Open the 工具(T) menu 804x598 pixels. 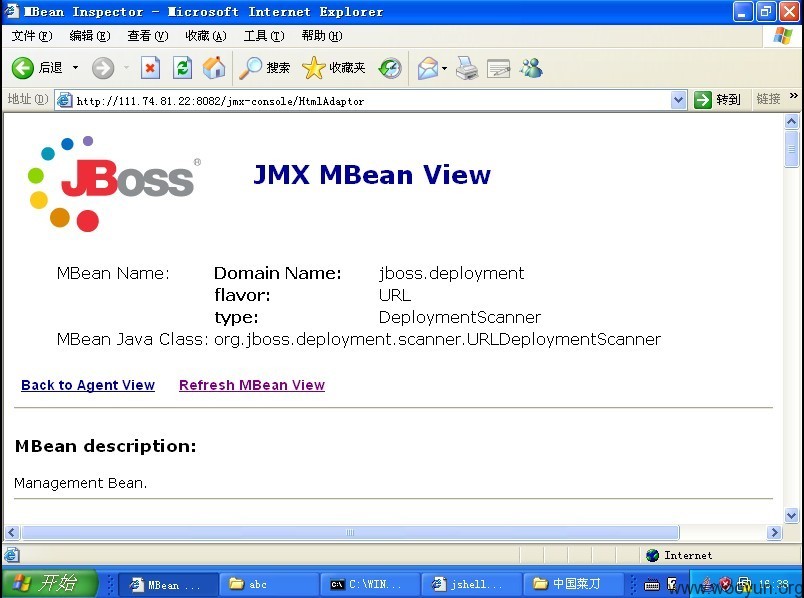pyautogui.click(x=264, y=36)
